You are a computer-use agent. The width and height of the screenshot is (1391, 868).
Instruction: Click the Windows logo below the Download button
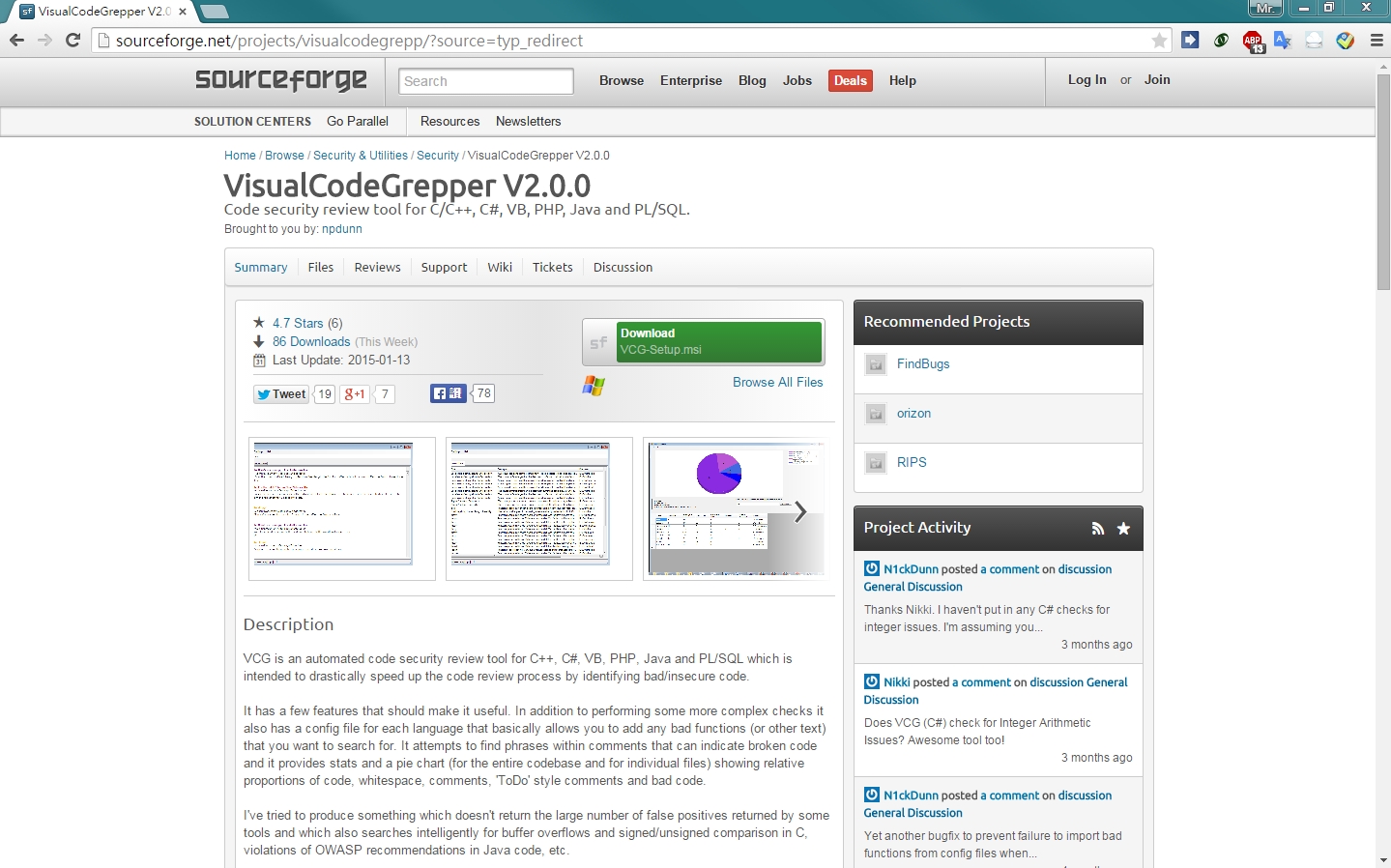point(594,386)
